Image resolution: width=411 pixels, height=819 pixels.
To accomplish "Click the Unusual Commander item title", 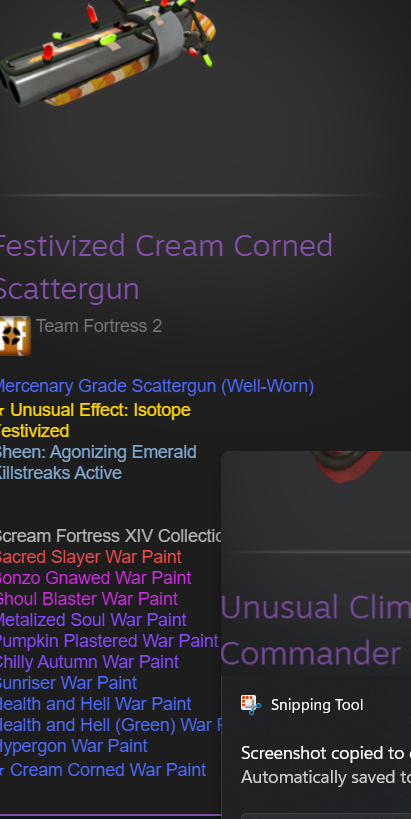I will [315, 630].
